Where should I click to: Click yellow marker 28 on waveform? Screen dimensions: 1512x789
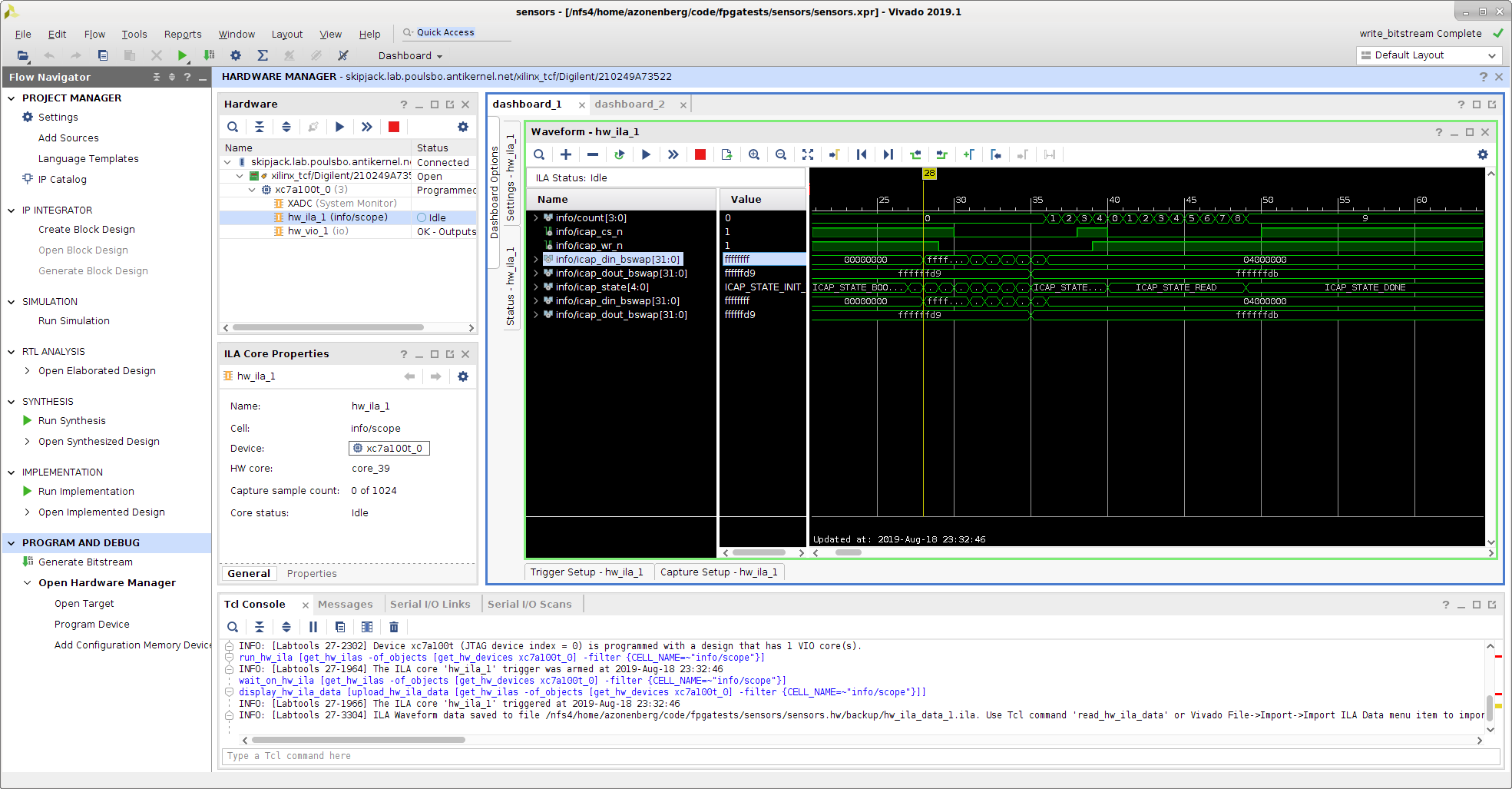[x=929, y=174]
